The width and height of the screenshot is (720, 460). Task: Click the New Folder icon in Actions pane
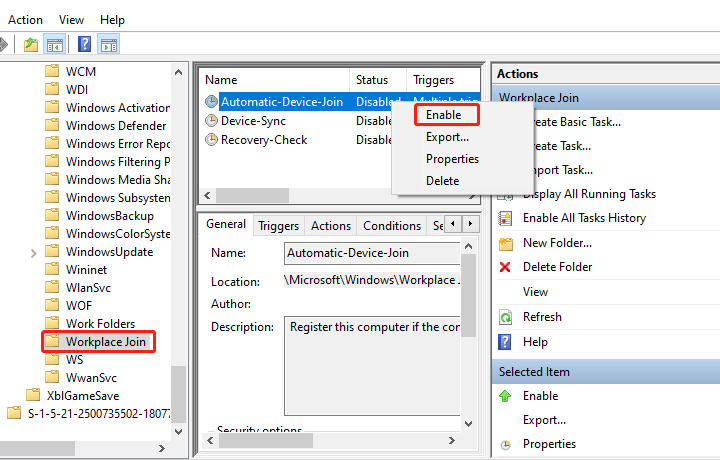506,243
